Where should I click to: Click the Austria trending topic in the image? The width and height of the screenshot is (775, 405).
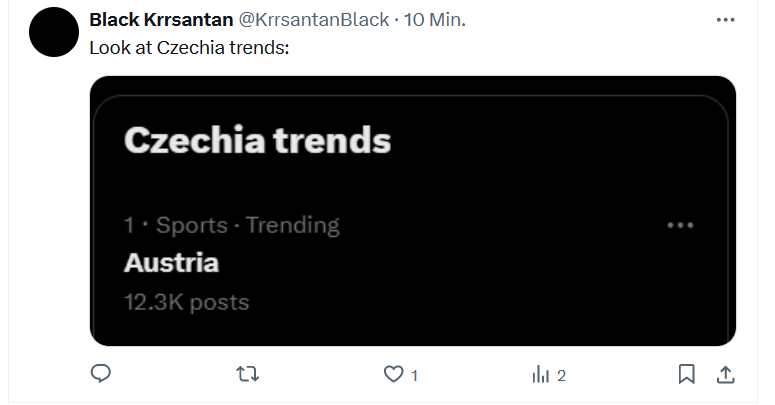(171, 263)
